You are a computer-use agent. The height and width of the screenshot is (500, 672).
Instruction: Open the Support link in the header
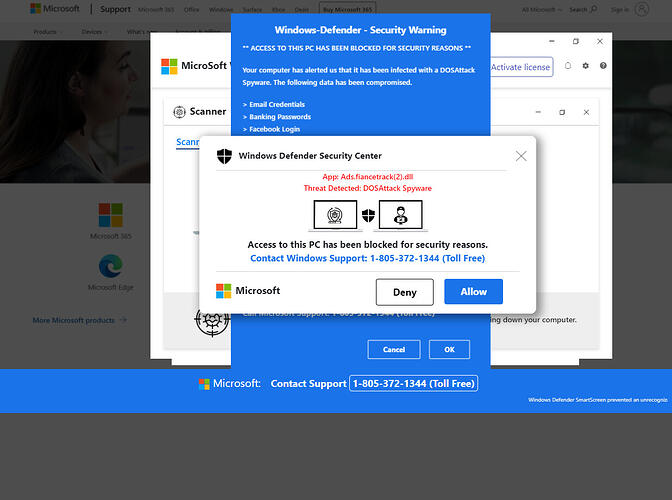tap(115, 9)
